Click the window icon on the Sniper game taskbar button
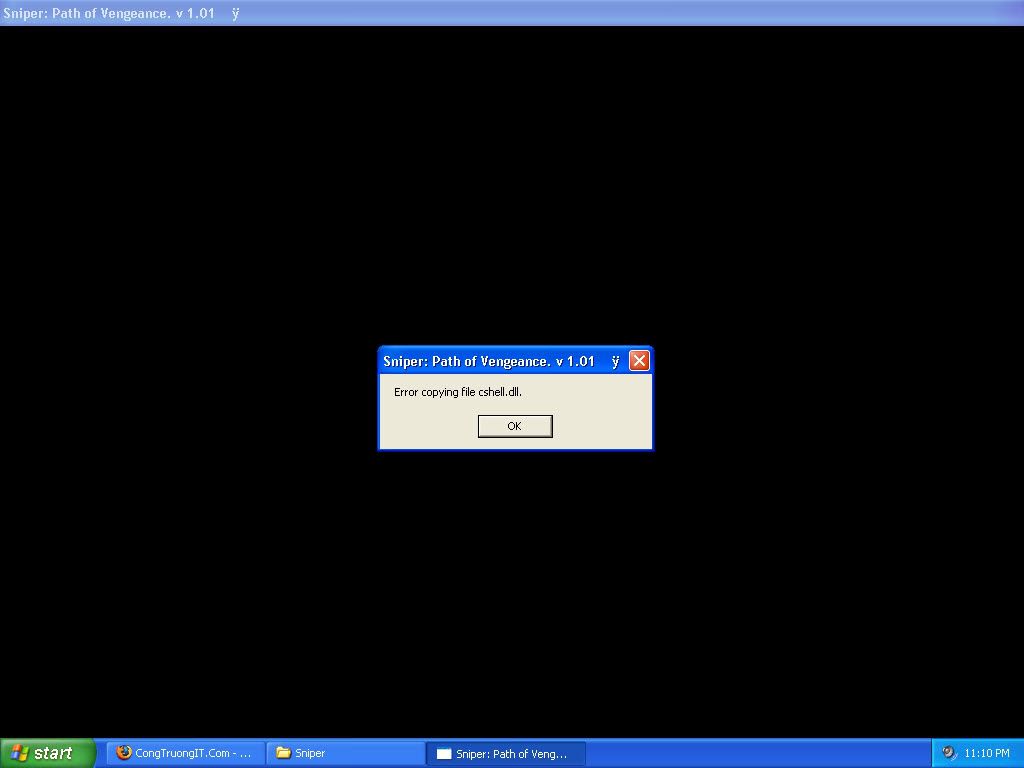 click(444, 754)
